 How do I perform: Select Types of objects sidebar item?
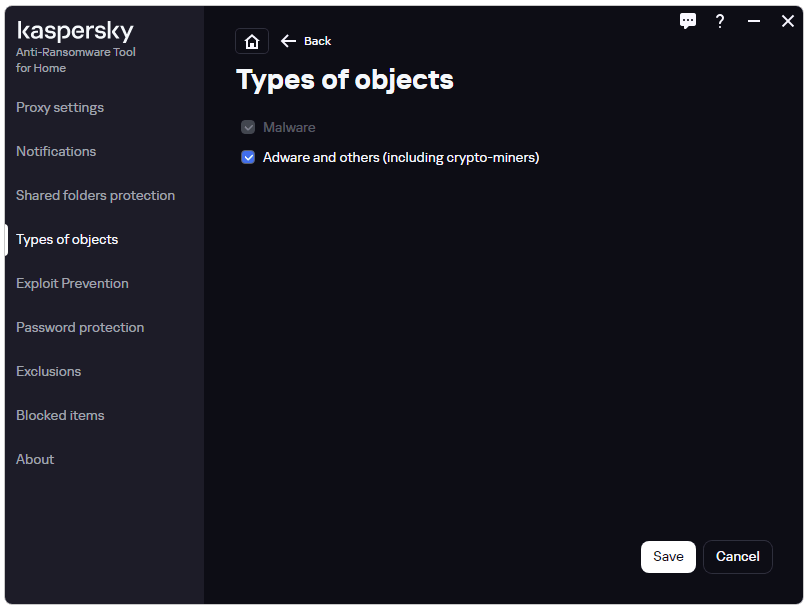[67, 239]
